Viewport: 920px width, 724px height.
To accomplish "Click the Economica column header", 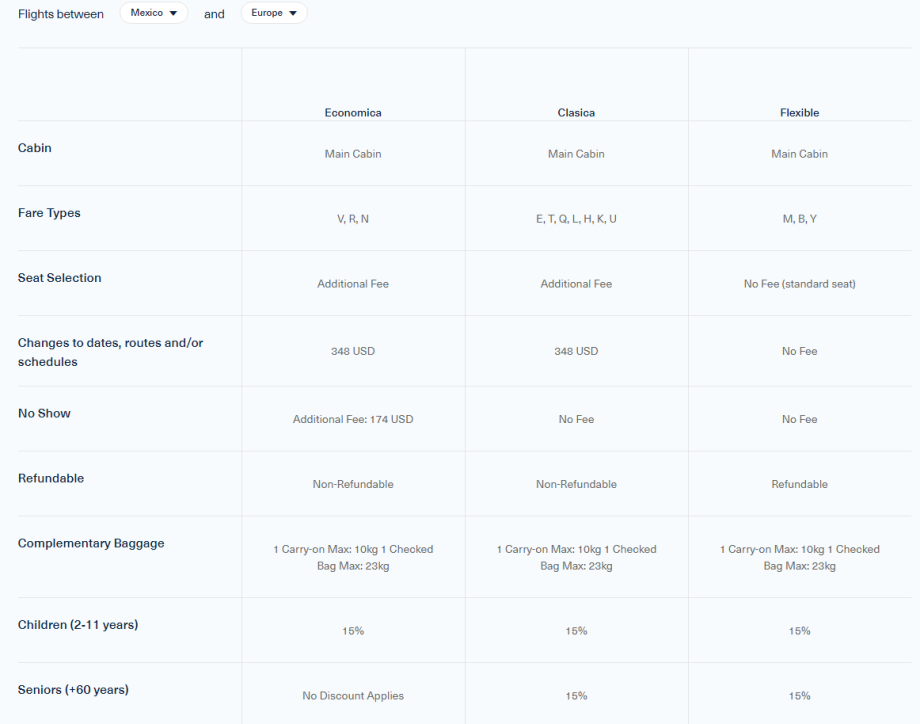I will 353,113.
